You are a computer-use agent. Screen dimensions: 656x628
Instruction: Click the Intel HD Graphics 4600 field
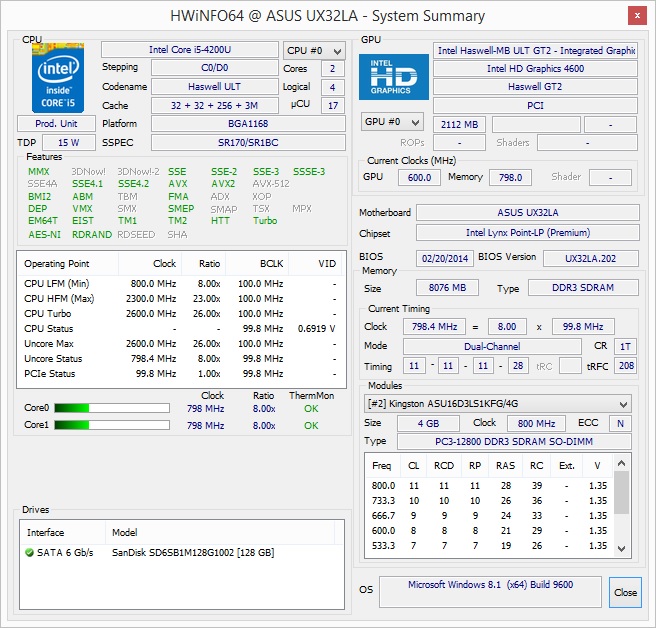[x=535, y=69]
